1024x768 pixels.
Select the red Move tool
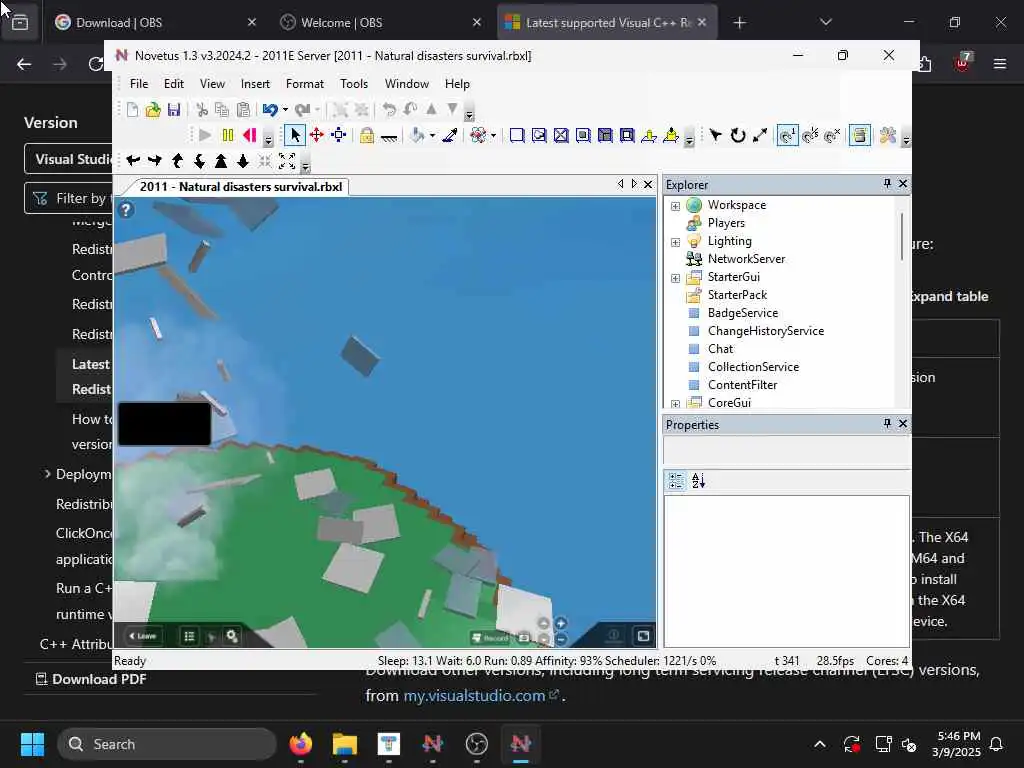[317, 135]
